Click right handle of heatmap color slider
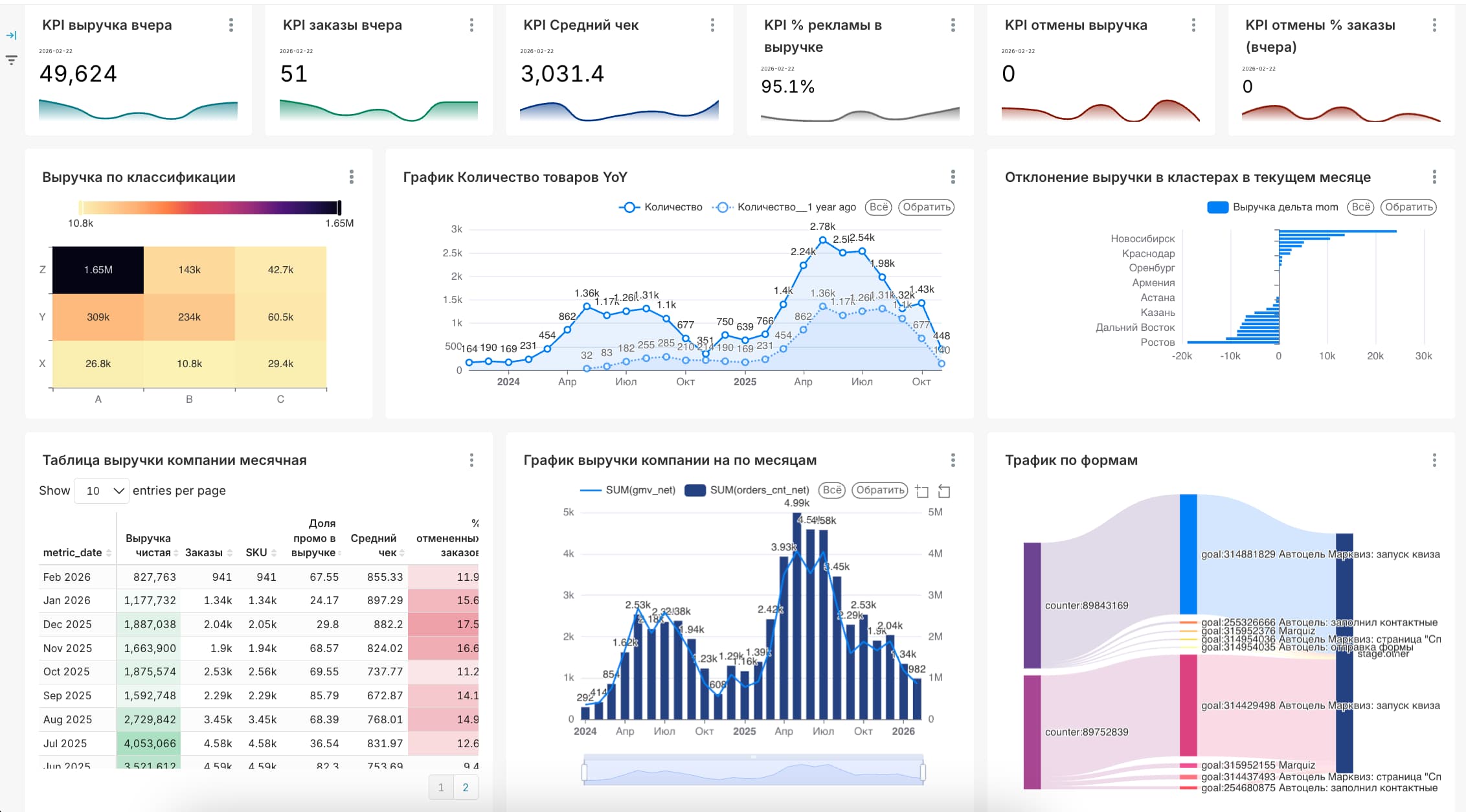The image size is (1466, 812). point(339,208)
